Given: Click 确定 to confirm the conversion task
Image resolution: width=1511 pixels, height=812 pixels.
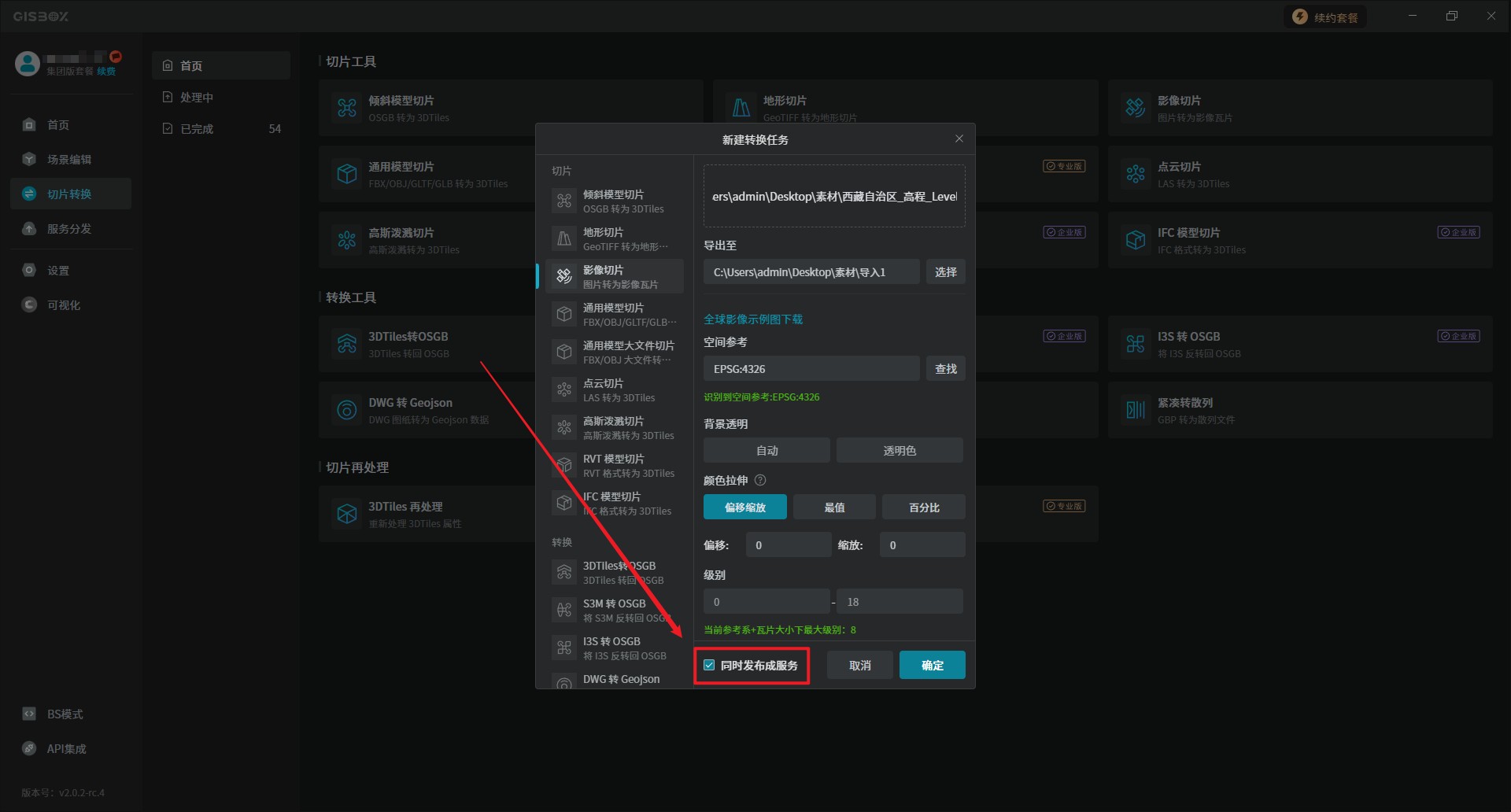Looking at the screenshot, I should coord(932,665).
